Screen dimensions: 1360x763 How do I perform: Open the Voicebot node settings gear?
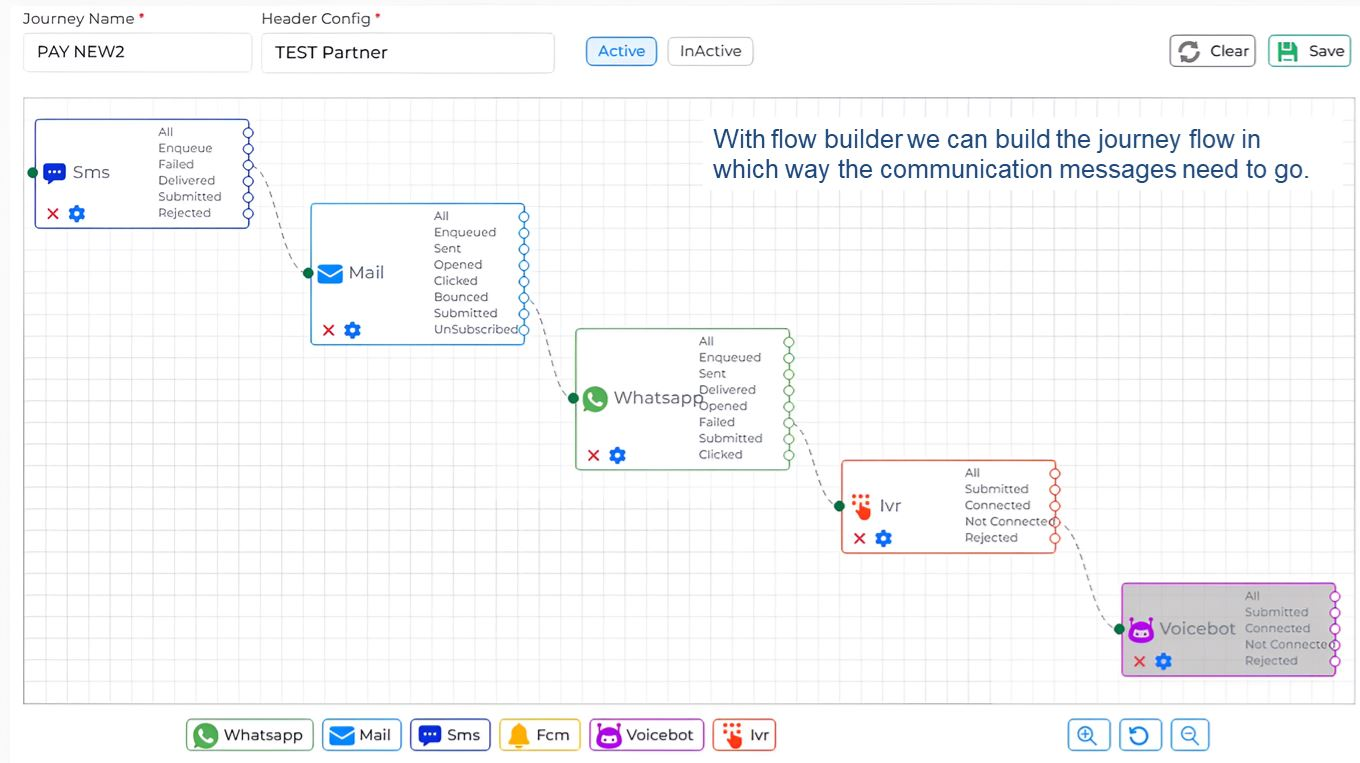click(x=1163, y=661)
